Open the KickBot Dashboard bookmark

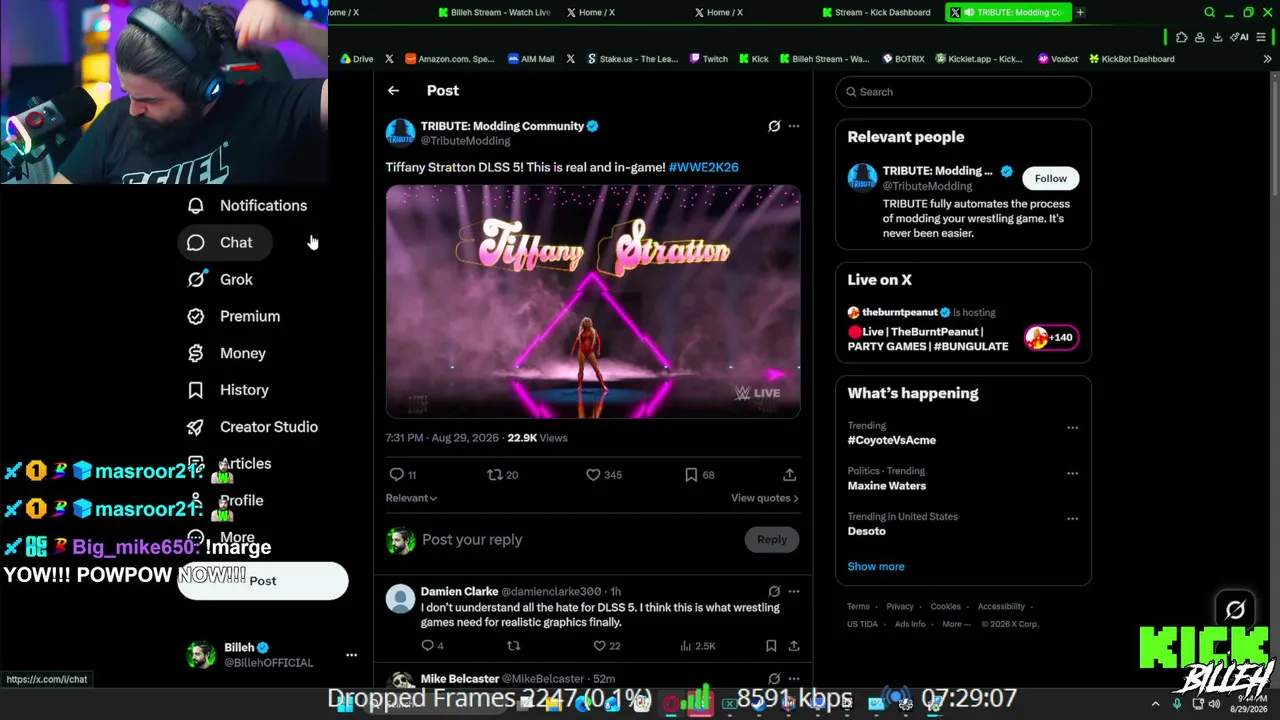1131,59
